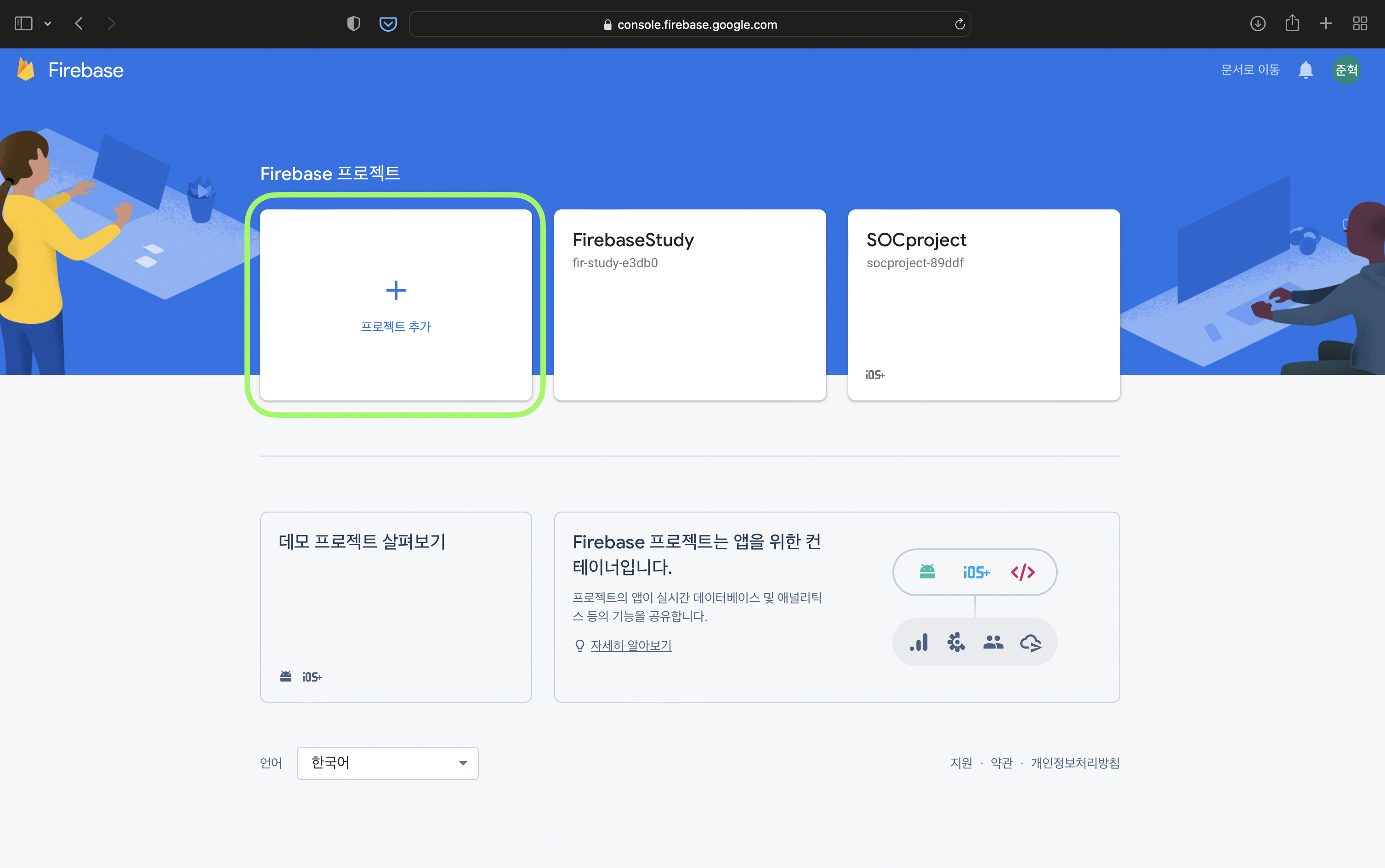Open the 개인정보처리방침 footer link
Screen dimensions: 1385x868
pos(1075,762)
